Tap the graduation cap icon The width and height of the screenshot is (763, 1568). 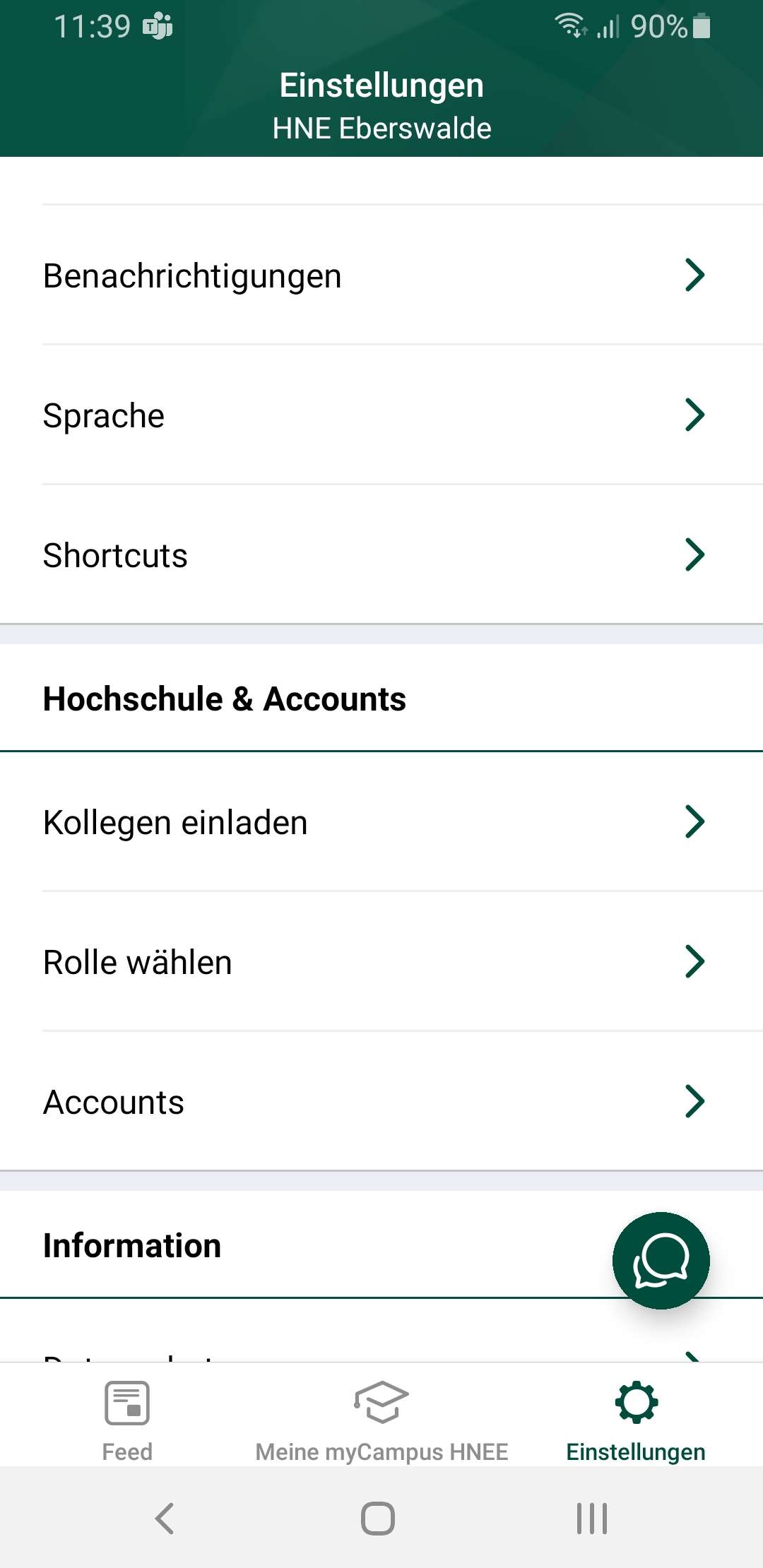coord(381,1401)
